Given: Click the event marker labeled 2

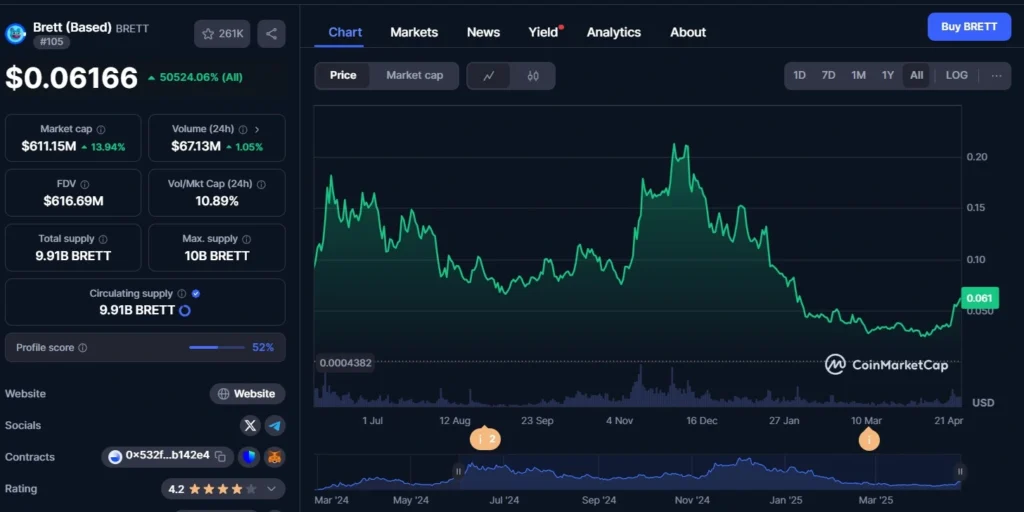Looking at the screenshot, I should coord(485,440).
